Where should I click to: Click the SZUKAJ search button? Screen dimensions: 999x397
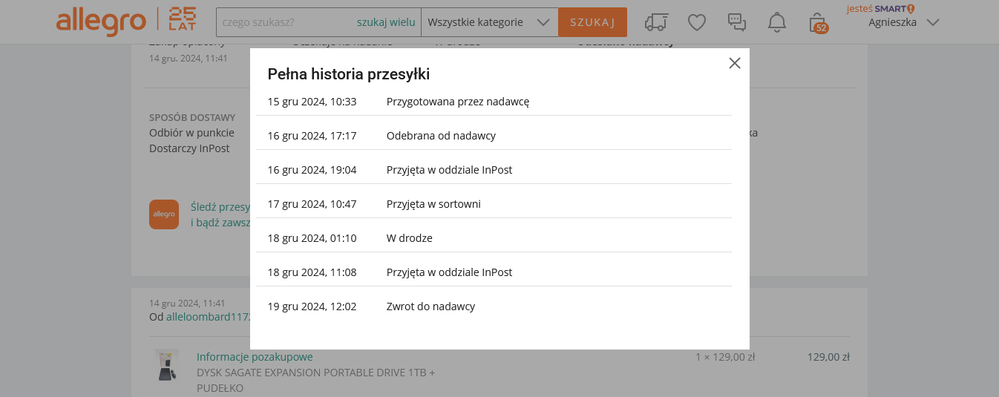[593, 22]
